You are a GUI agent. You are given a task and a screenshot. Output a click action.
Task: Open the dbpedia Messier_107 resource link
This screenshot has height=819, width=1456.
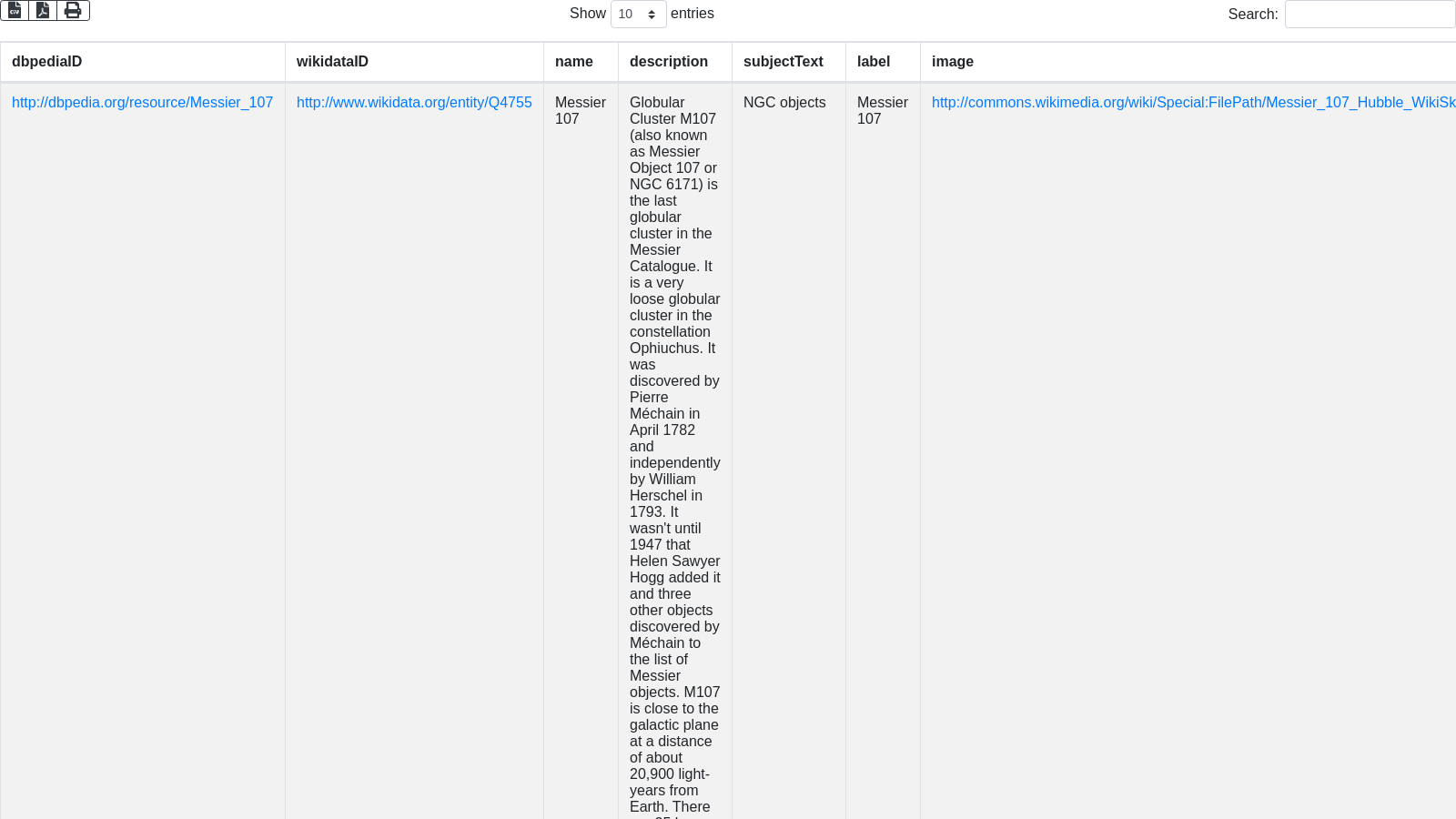pyautogui.click(x=142, y=103)
